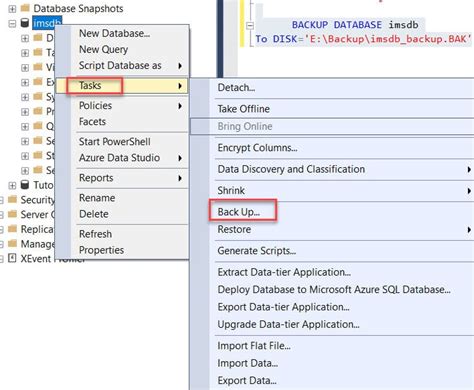474x390 pixels.
Task: Choose Import Data... option
Action: coord(332,363)
